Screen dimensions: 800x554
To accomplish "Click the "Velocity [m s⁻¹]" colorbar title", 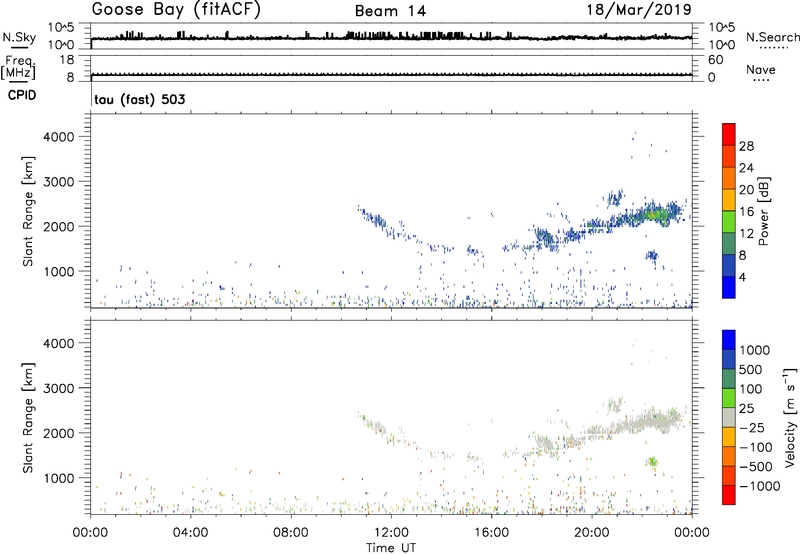I will tap(790, 417).
